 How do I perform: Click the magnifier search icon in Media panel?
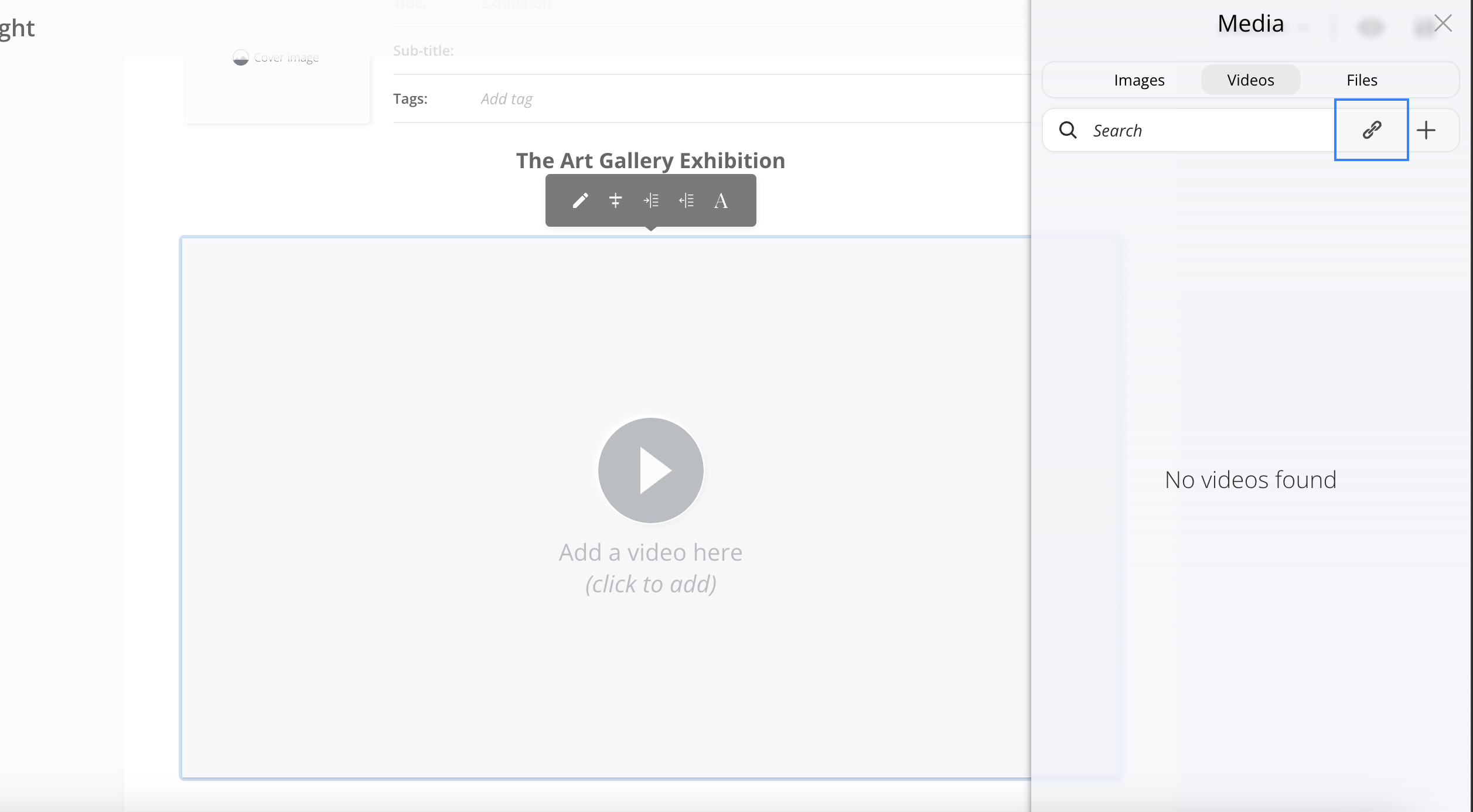pyautogui.click(x=1068, y=129)
